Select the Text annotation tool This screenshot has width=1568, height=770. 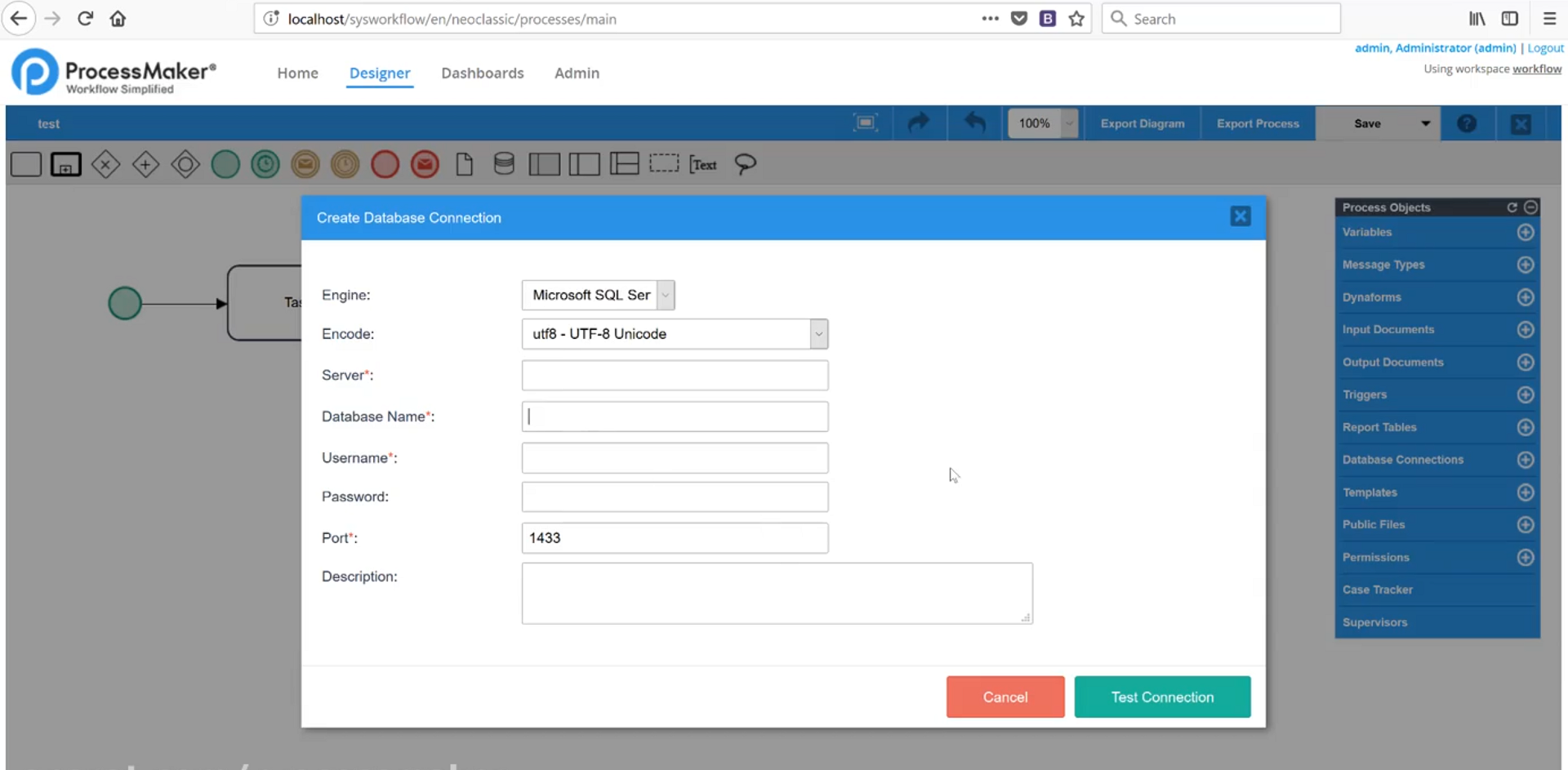(x=703, y=164)
